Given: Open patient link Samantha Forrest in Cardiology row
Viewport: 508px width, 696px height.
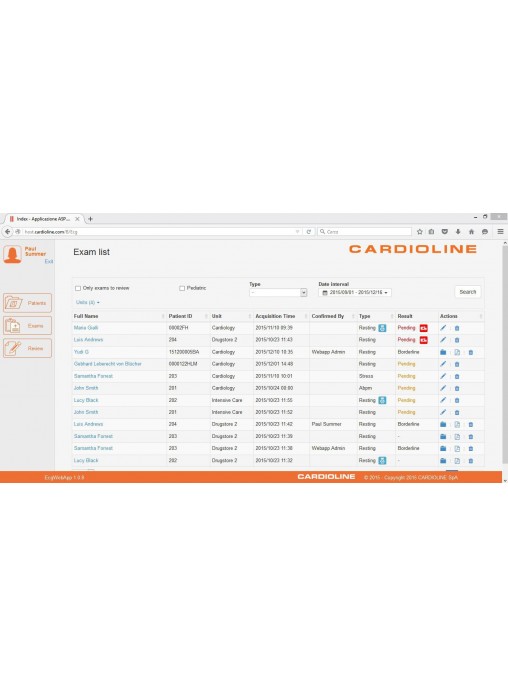Looking at the screenshot, I should [93, 376].
